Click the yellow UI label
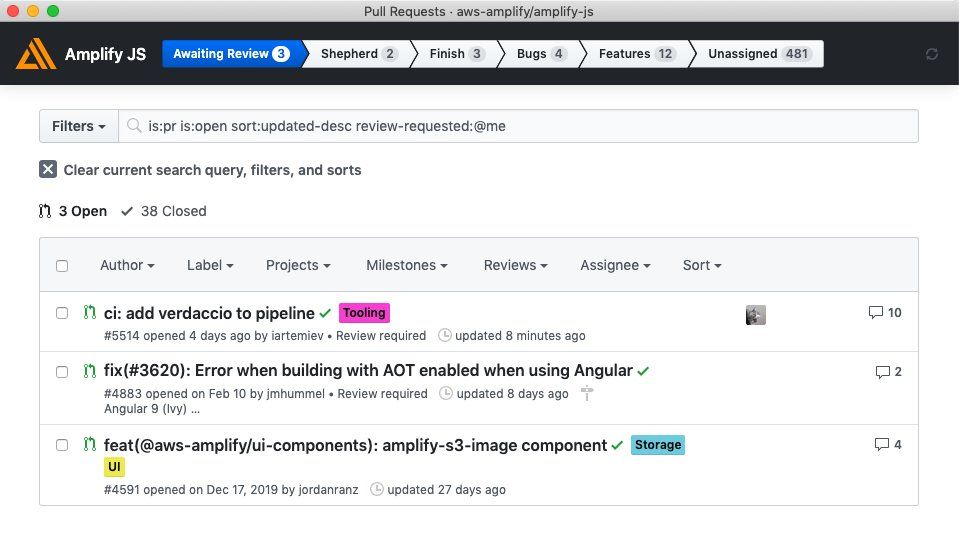 tap(114, 467)
